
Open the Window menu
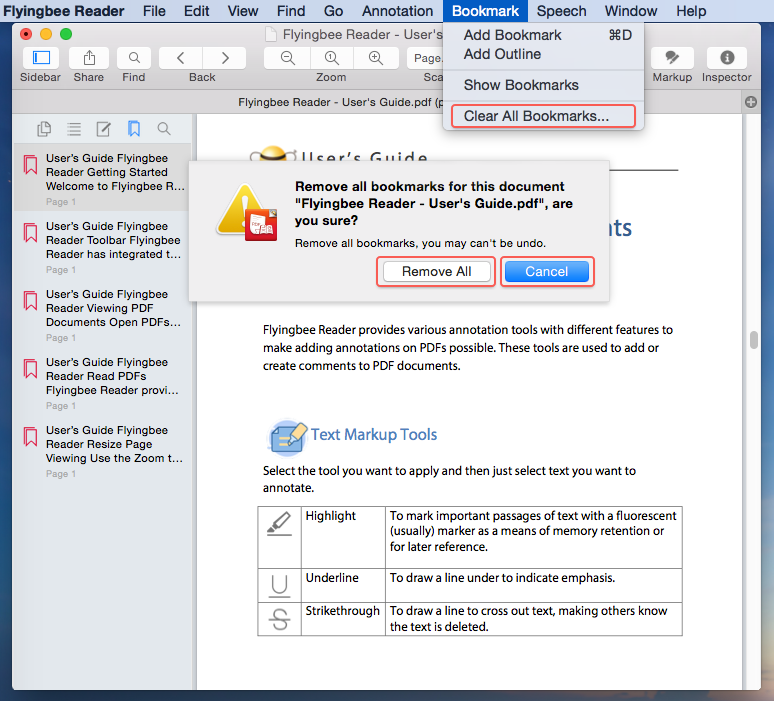tap(631, 11)
